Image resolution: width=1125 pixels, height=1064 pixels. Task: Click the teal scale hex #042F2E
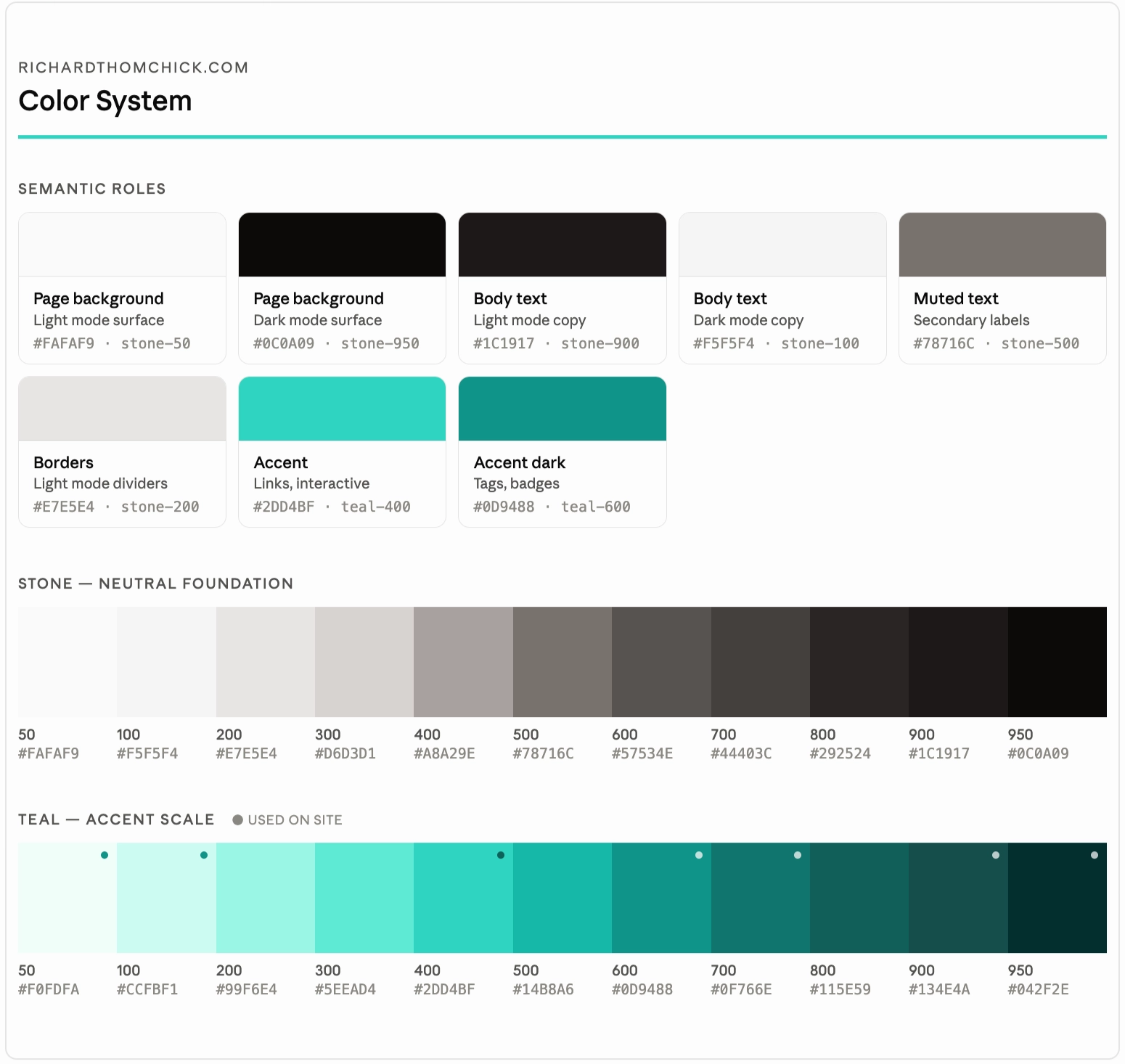(1039, 989)
